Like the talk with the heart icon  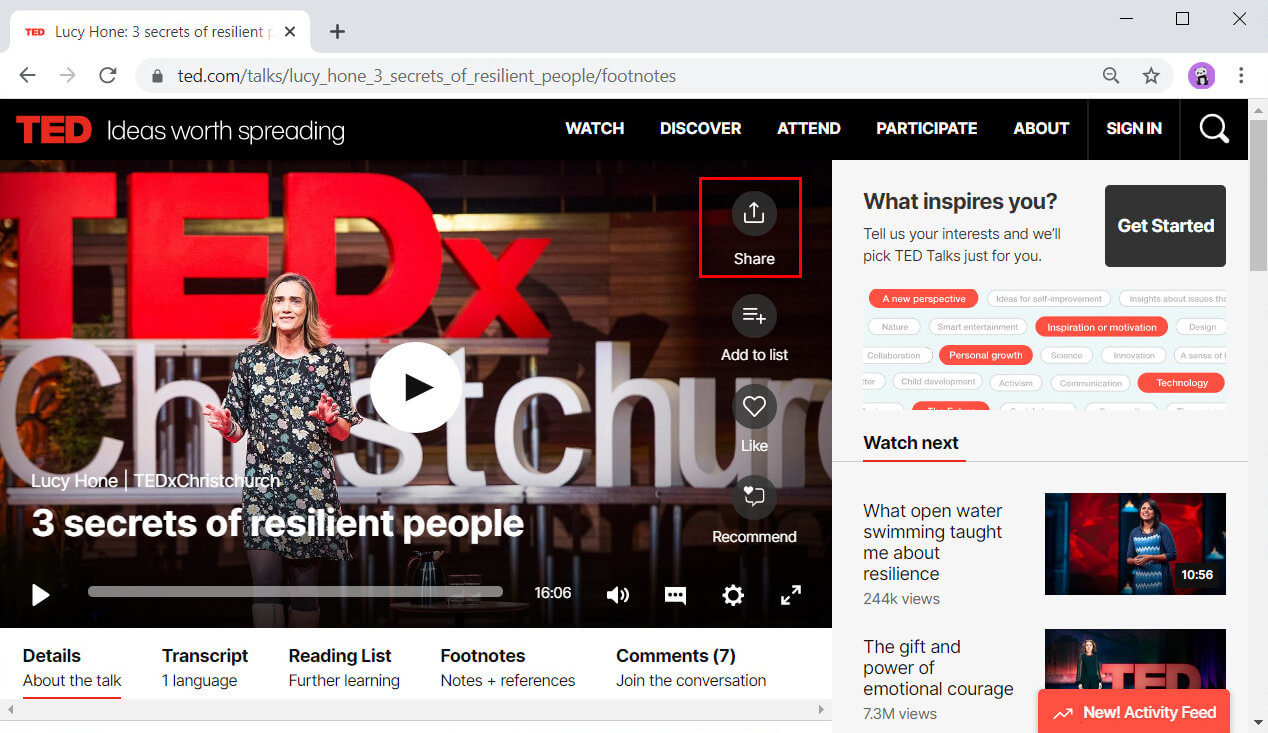click(754, 407)
